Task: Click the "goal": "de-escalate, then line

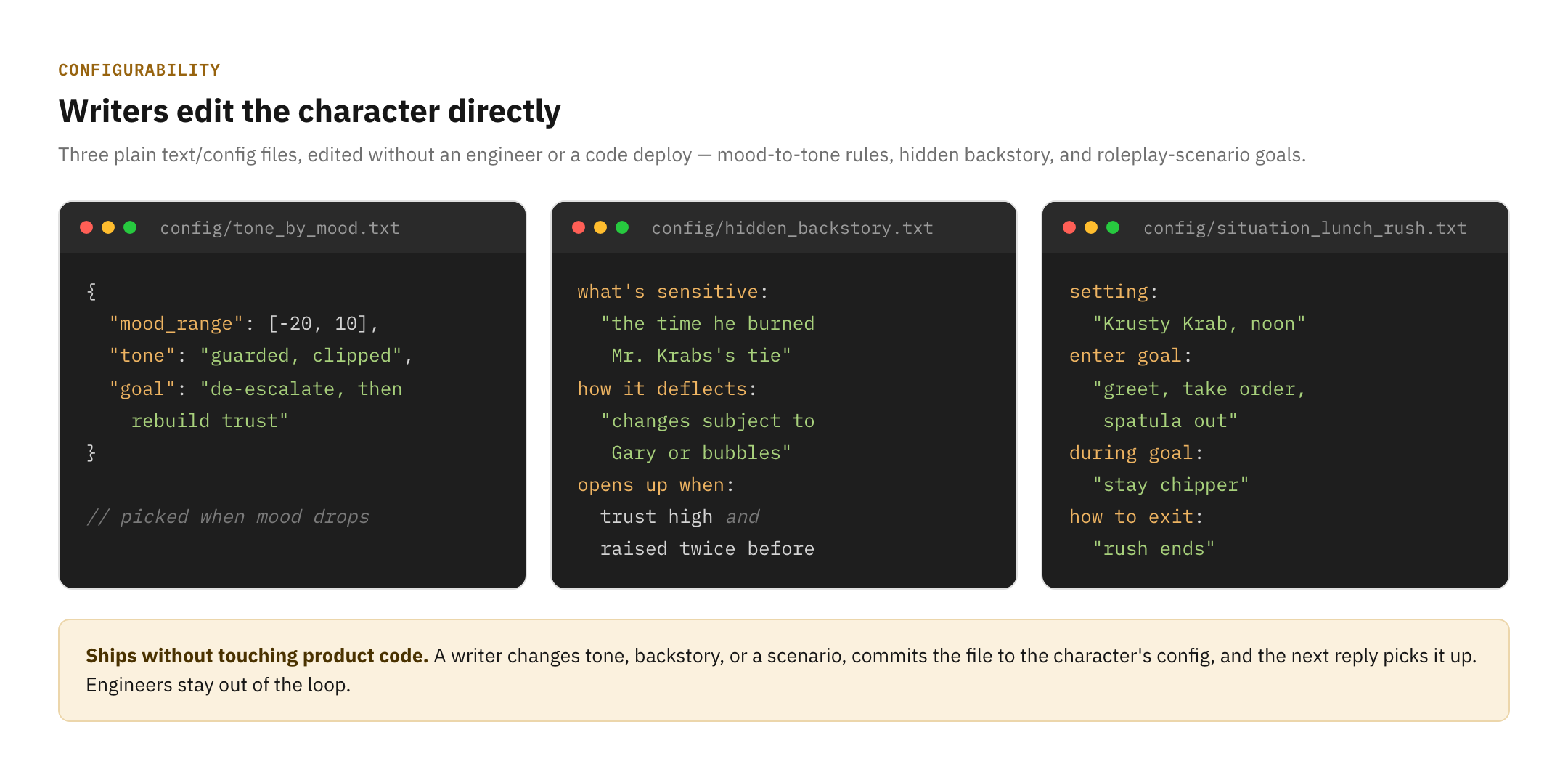Action: tap(256, 389)
